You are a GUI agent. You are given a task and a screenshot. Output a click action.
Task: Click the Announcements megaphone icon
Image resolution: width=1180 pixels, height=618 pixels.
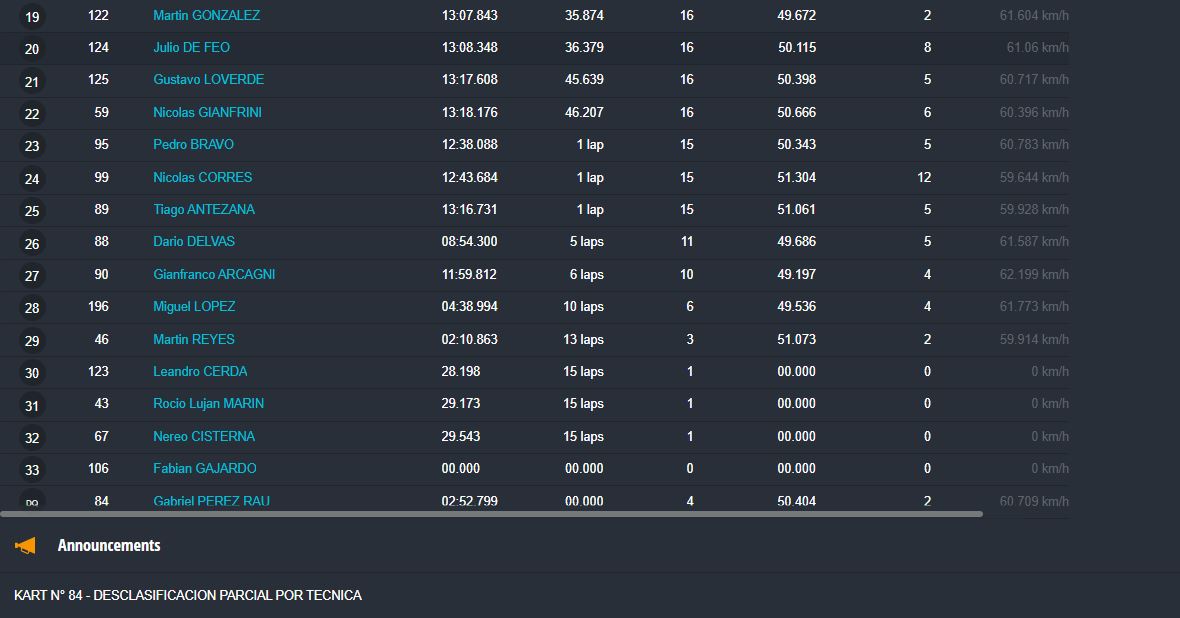pos(25,545)
